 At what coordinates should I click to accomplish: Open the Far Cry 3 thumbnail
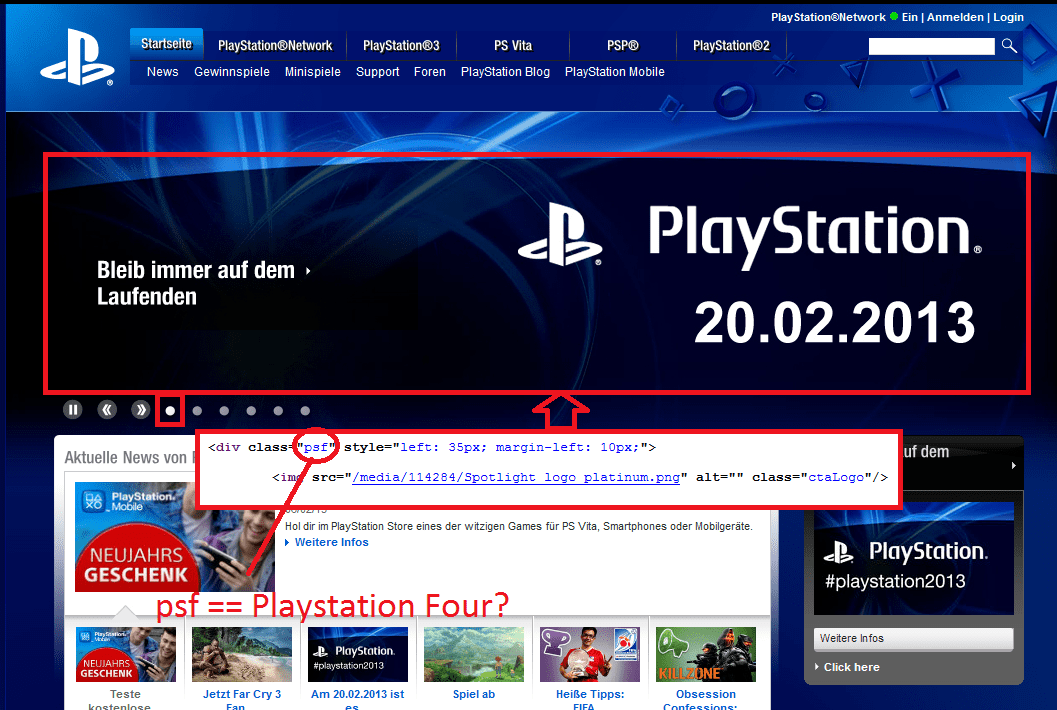pyautogui.click(x=242, y=654)
